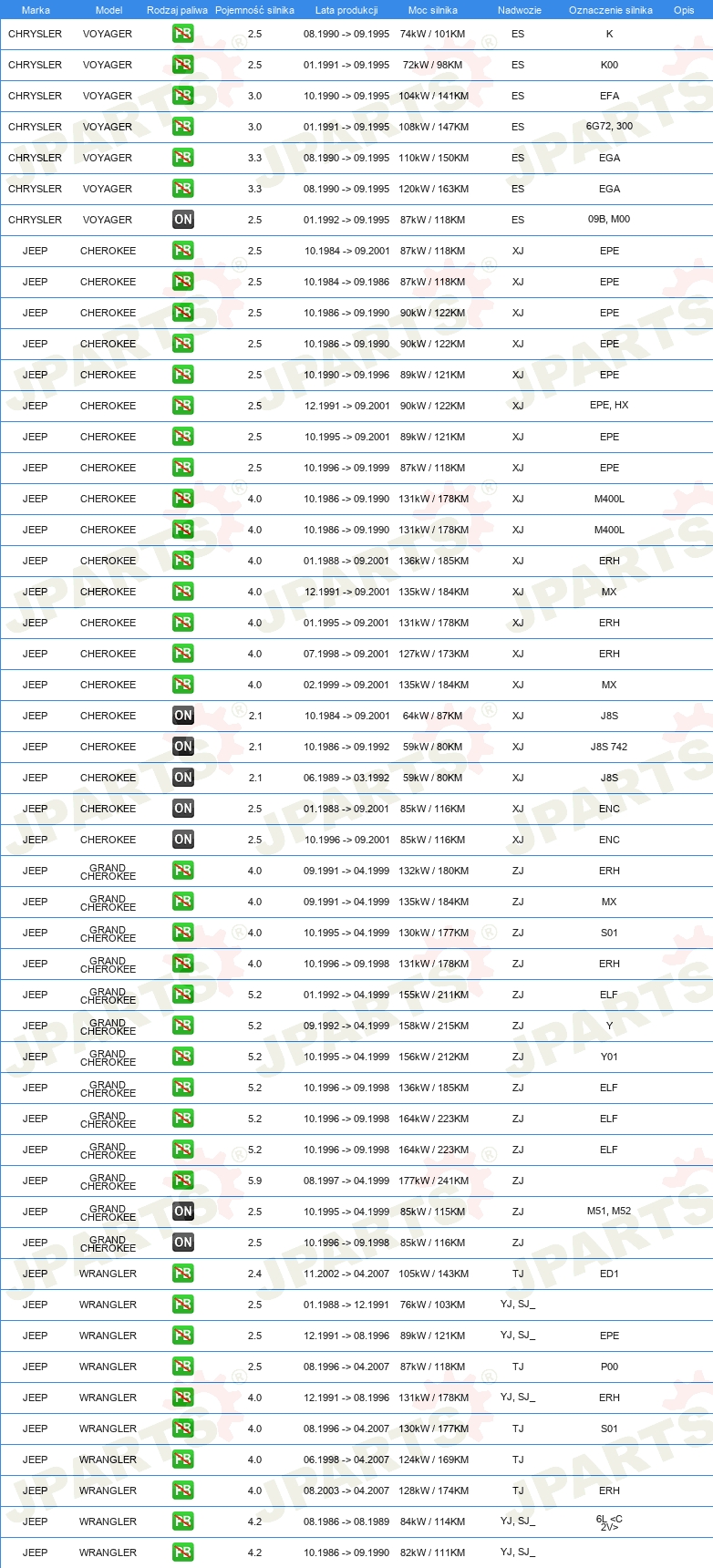Click the 07.1998 -> 09.2001 production years cell
The image size is (713, 1568).
[346, 654]
